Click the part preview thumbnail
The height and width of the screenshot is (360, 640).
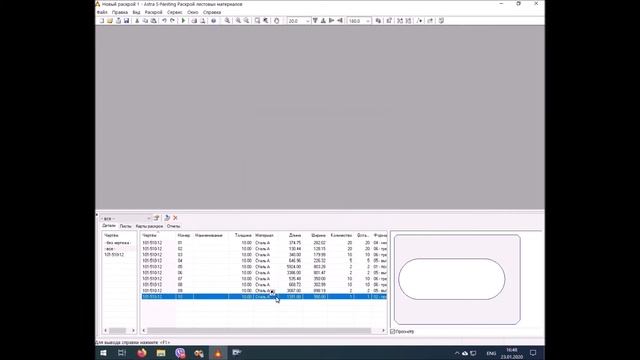tap(457, 279)
